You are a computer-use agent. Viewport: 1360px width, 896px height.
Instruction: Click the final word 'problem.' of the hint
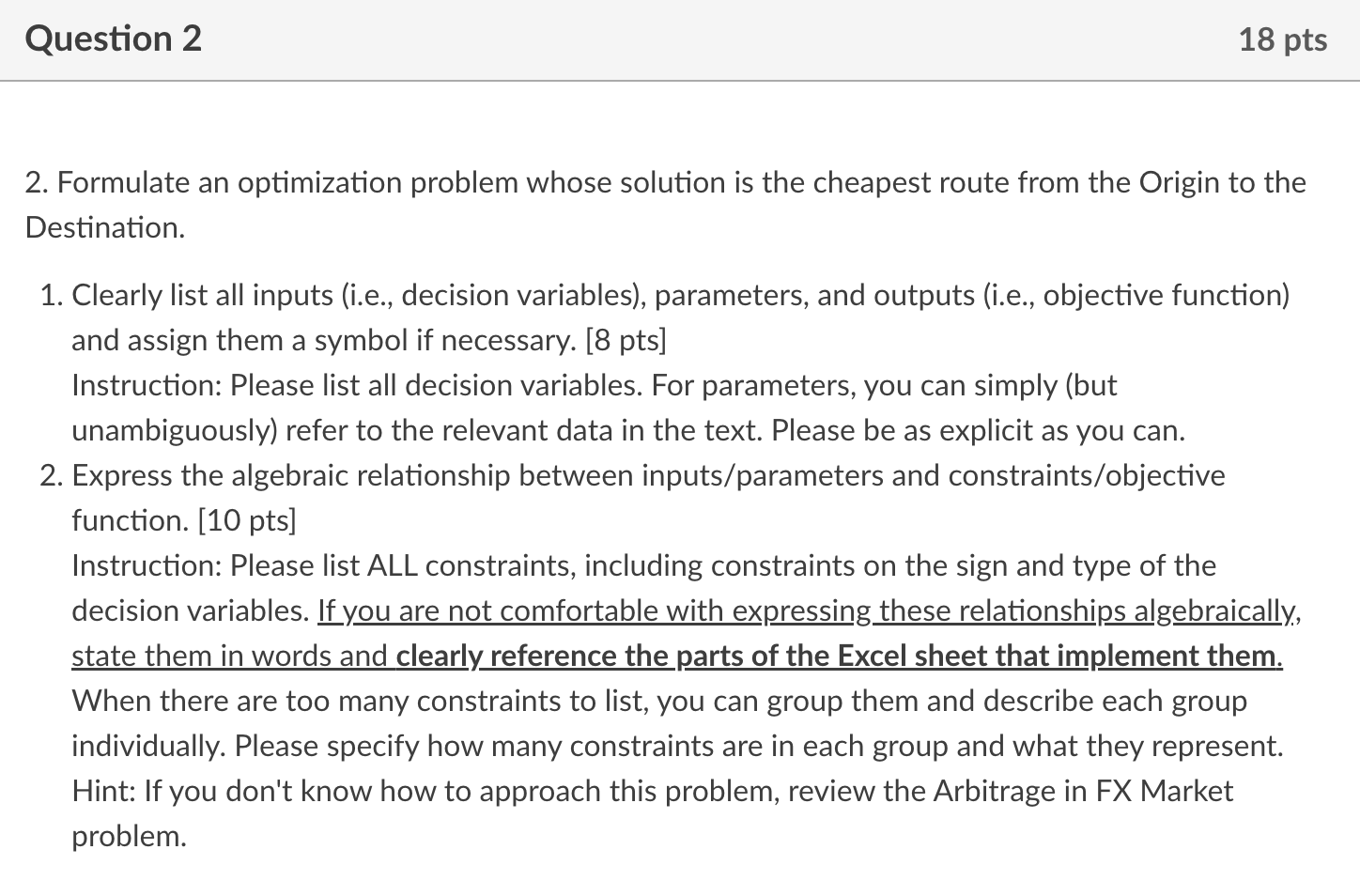coord(130,836)
